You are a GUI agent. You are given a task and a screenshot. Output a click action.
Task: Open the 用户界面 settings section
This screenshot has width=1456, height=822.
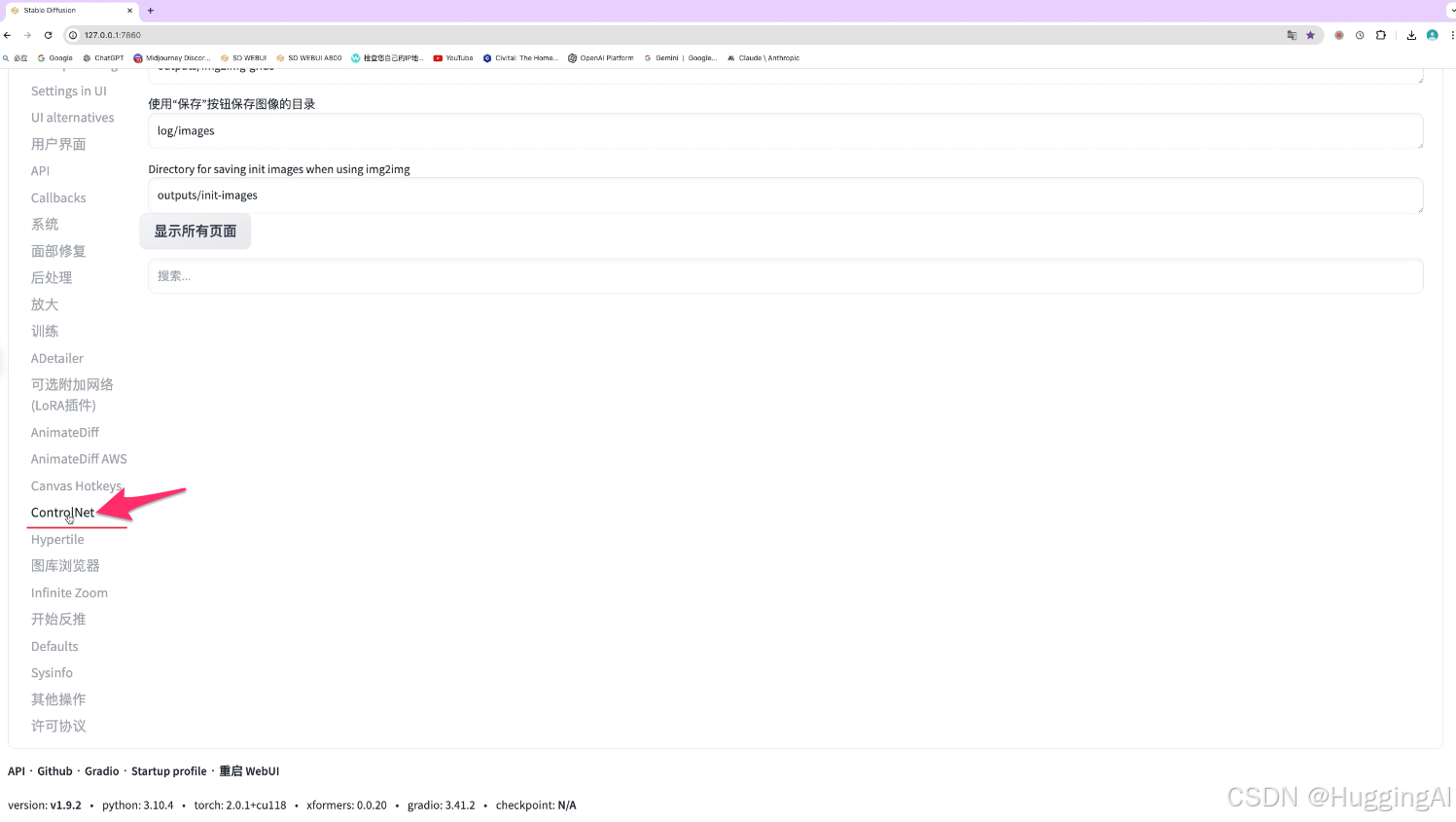(x=58, y=144)
